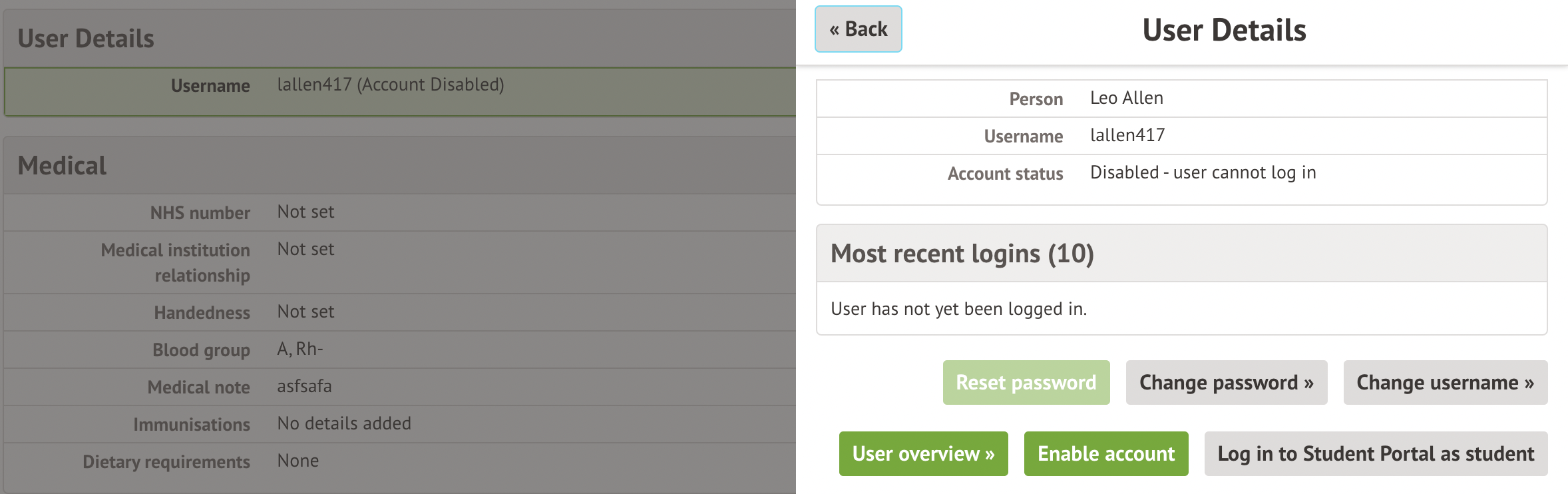1568x494 pixels.
Task: Click the Medical section heading
Action: click(x=62, y=166)
